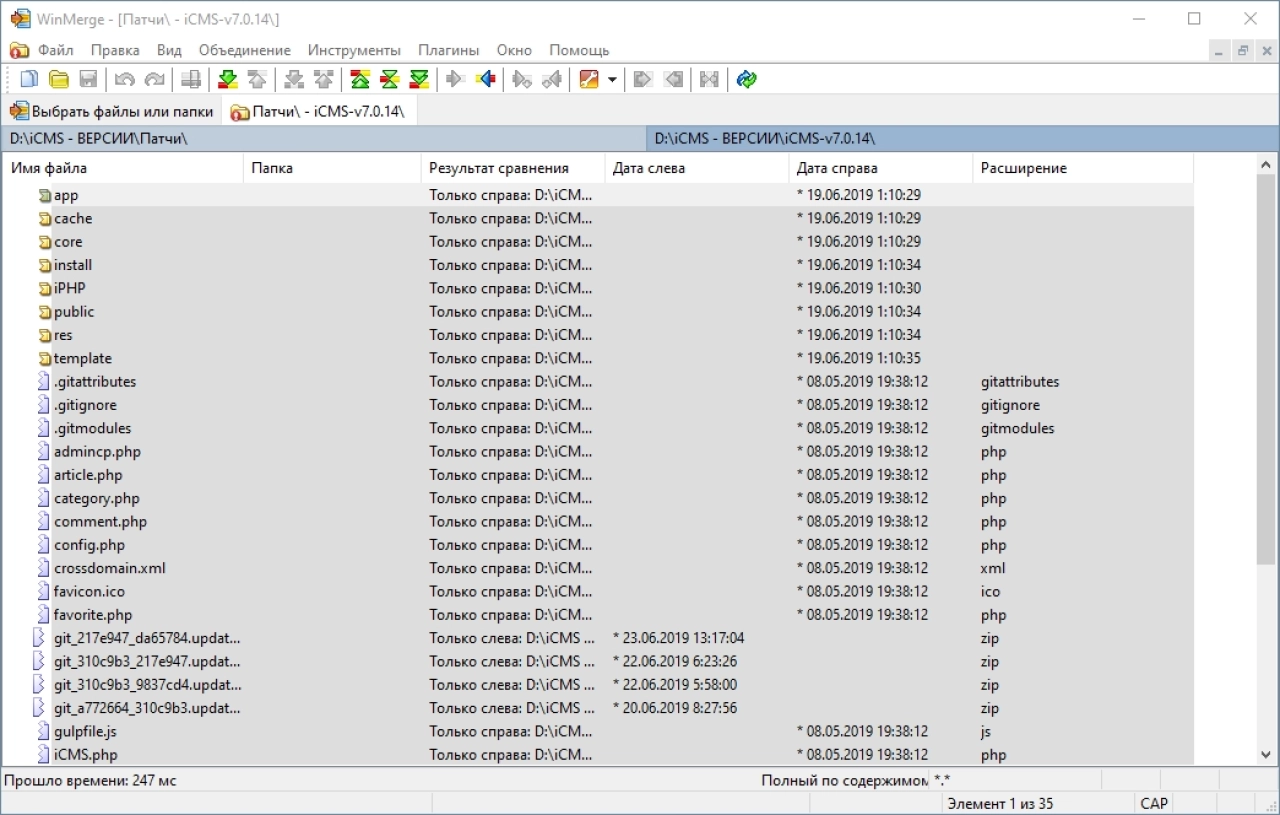Image resolution: width=1280 pixels, height=815 pixels.
Task: Sort by Дата слева column header
Action: point(697,168)
